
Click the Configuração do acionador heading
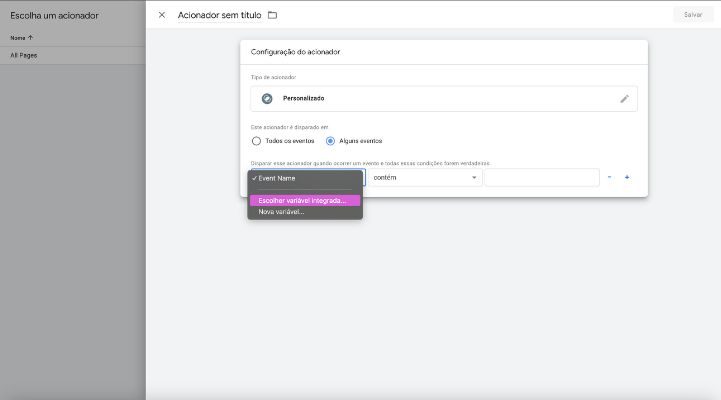click(x=295, y=52)
